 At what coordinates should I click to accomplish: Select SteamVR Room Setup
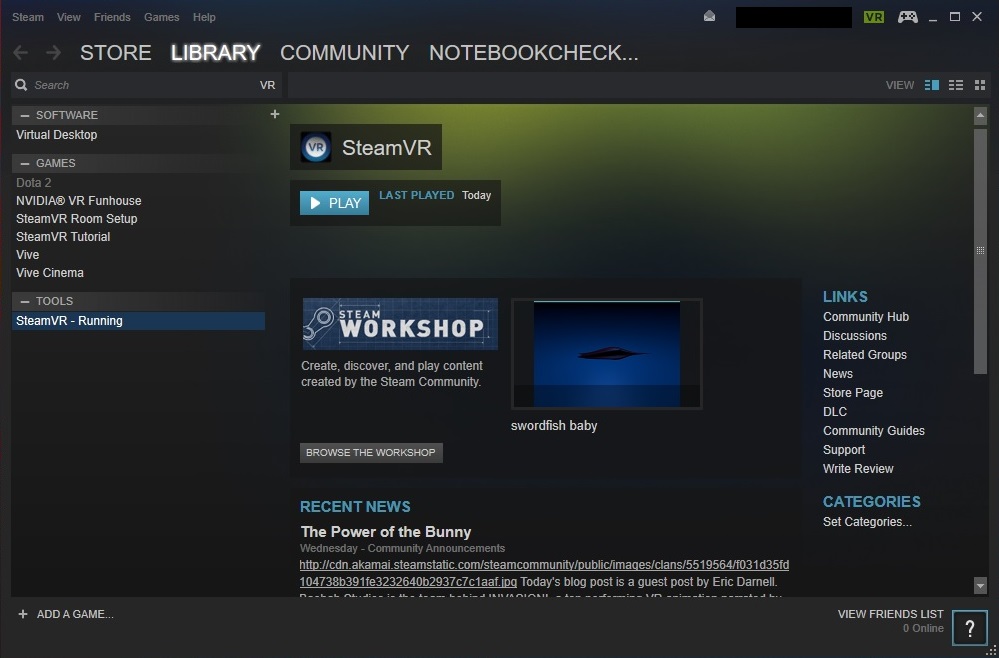point(76,218)
